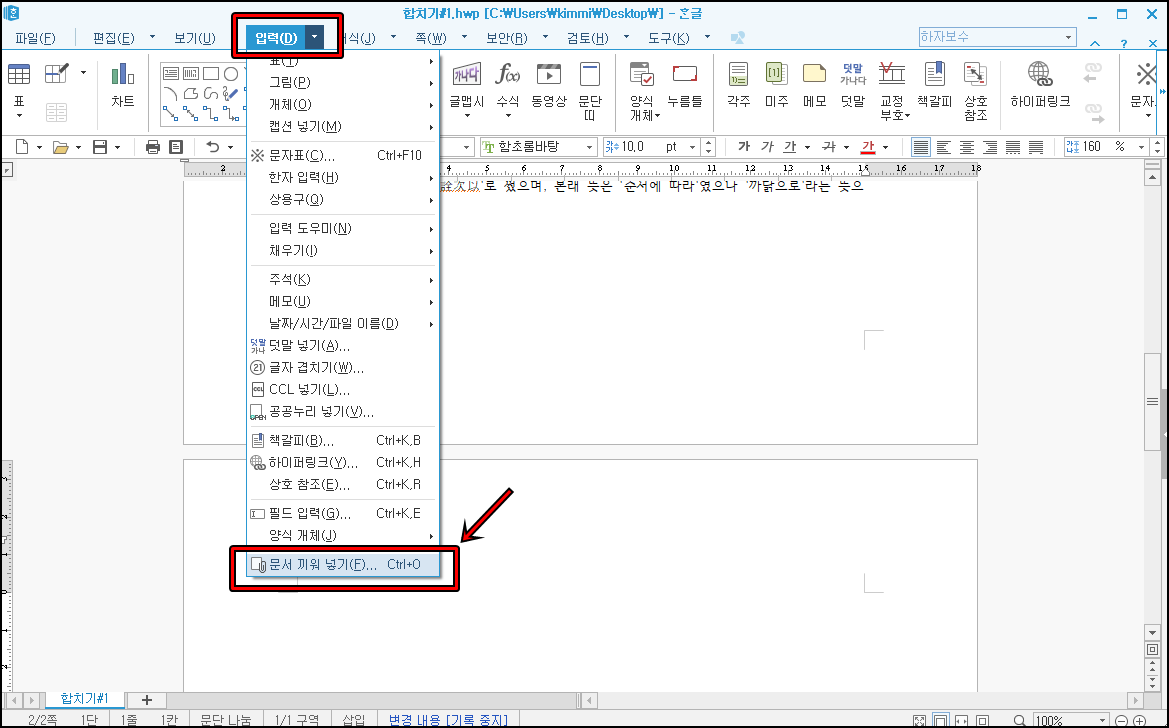Insert 각주 footnote

[x=739, y=85]
